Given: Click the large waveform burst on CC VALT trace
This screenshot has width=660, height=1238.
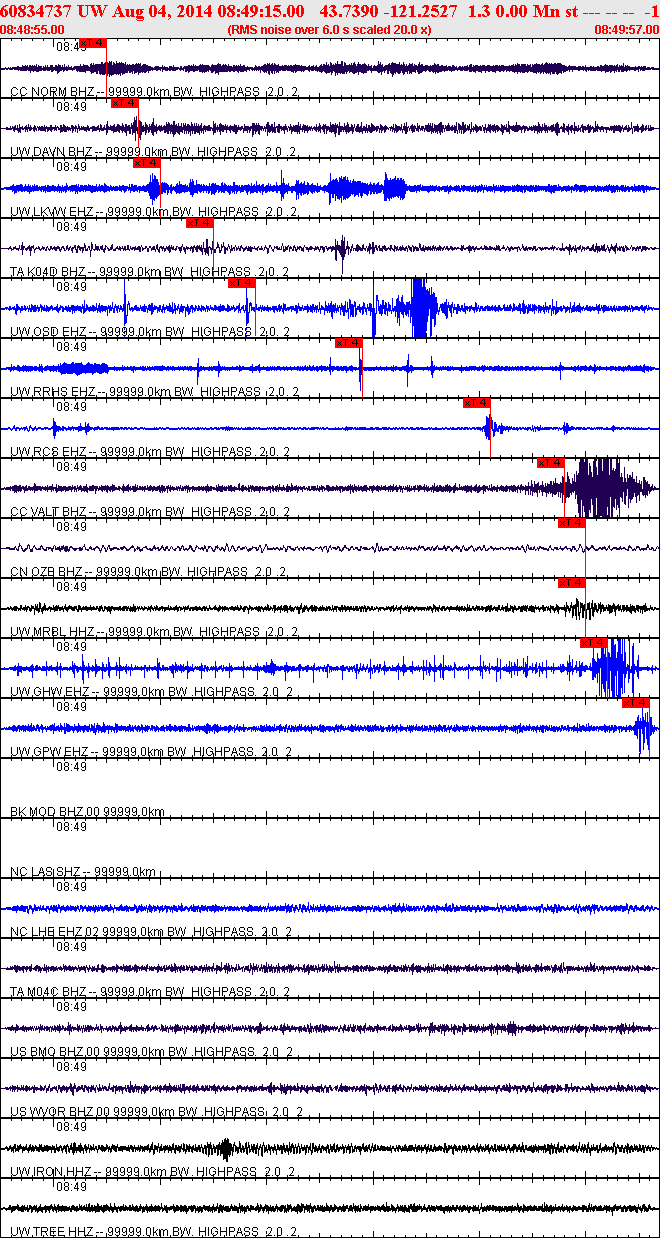Looking at the screenshot, I should click(x=600, y=488).
